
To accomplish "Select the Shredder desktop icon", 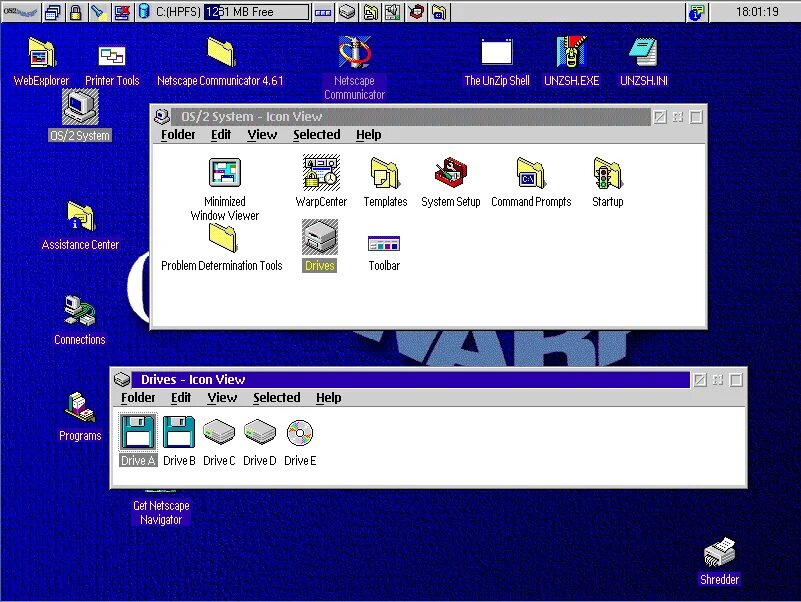I will (719, 561).
